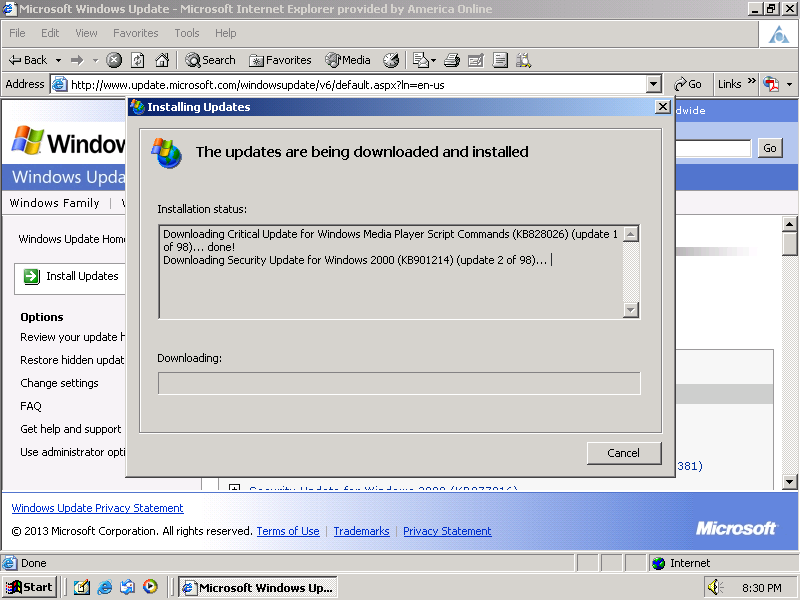Open Review your update history
Viewport: 800px width, 600px height.
[72, 337]
